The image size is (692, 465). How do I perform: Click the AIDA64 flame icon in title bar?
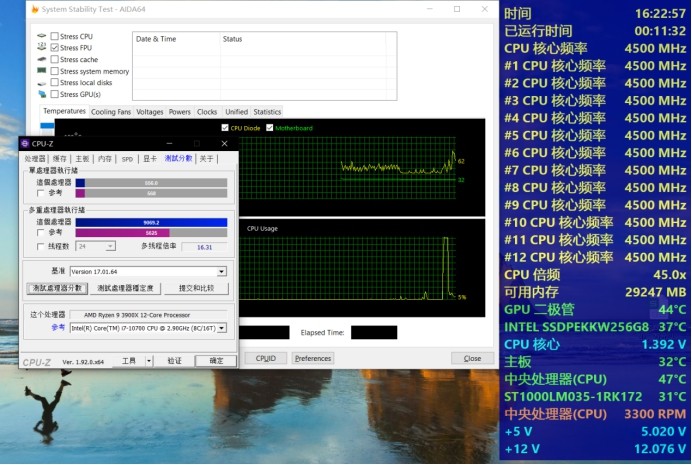tap(35, 9)
